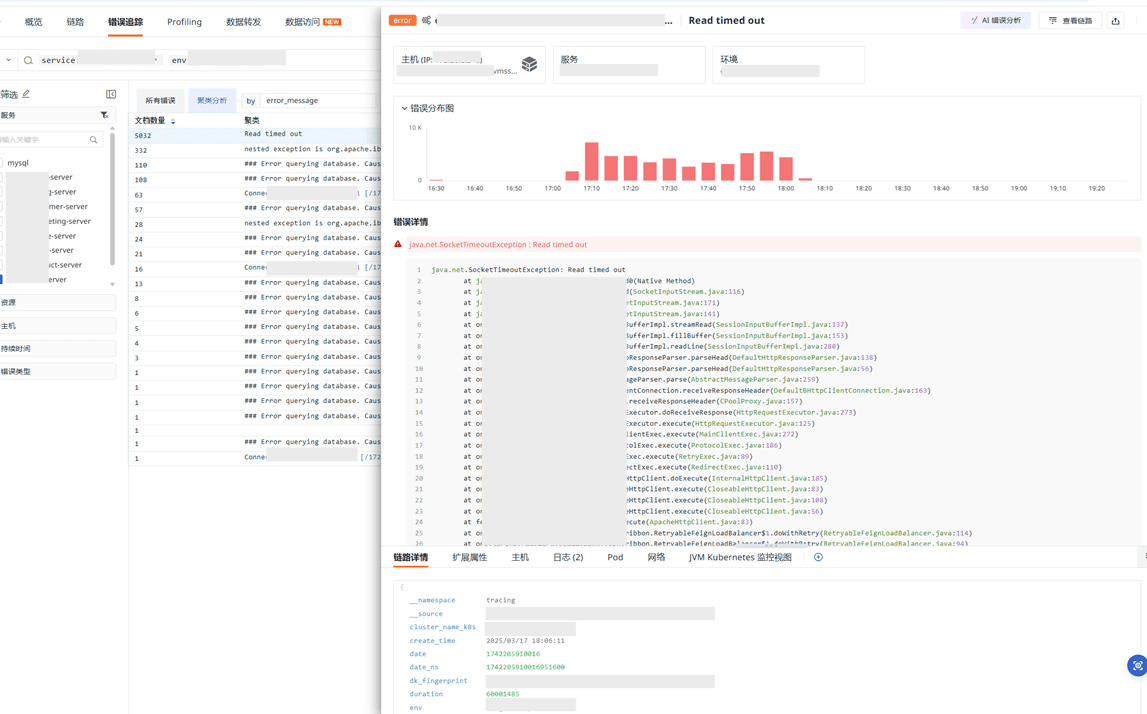Select the 所有错误 view button

(160, 101)
